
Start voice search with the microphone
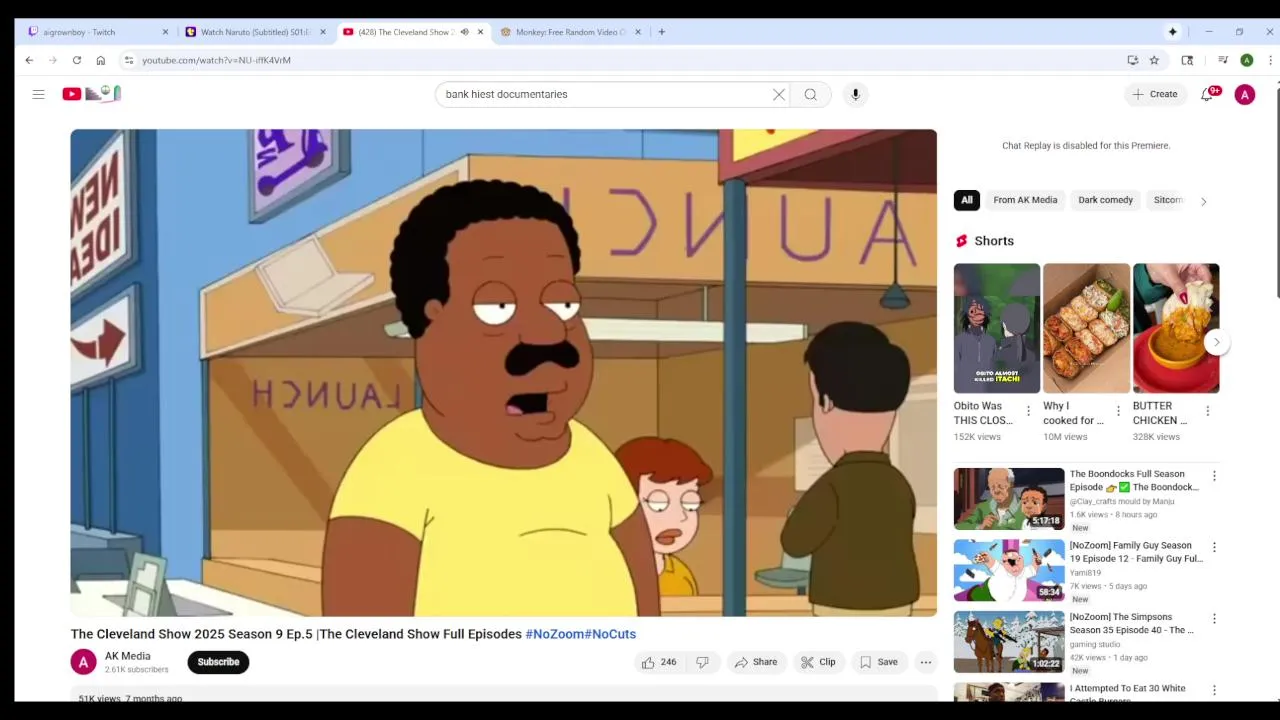tap(855, 94)
